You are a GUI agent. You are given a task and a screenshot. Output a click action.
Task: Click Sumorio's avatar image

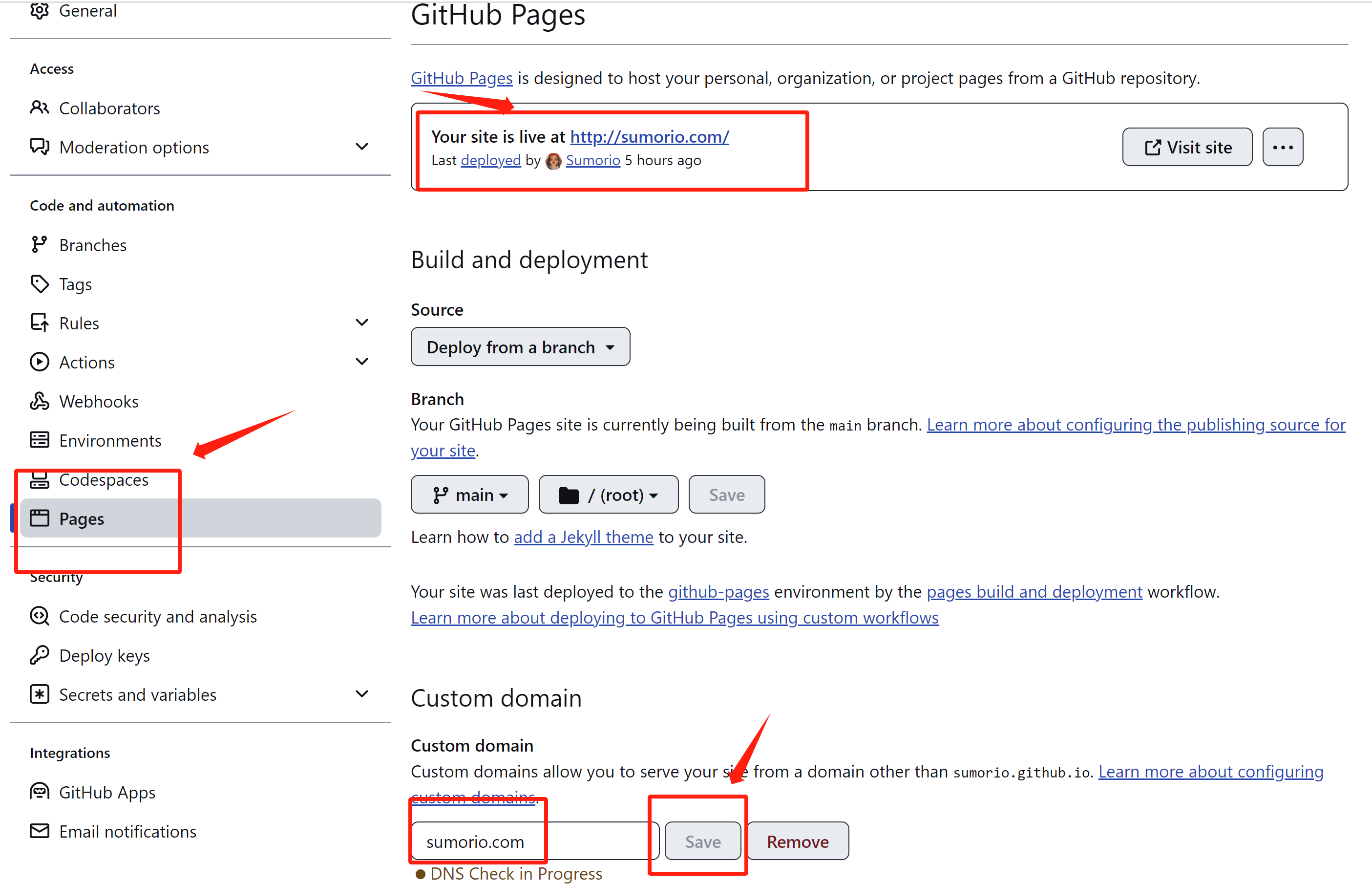553,161
